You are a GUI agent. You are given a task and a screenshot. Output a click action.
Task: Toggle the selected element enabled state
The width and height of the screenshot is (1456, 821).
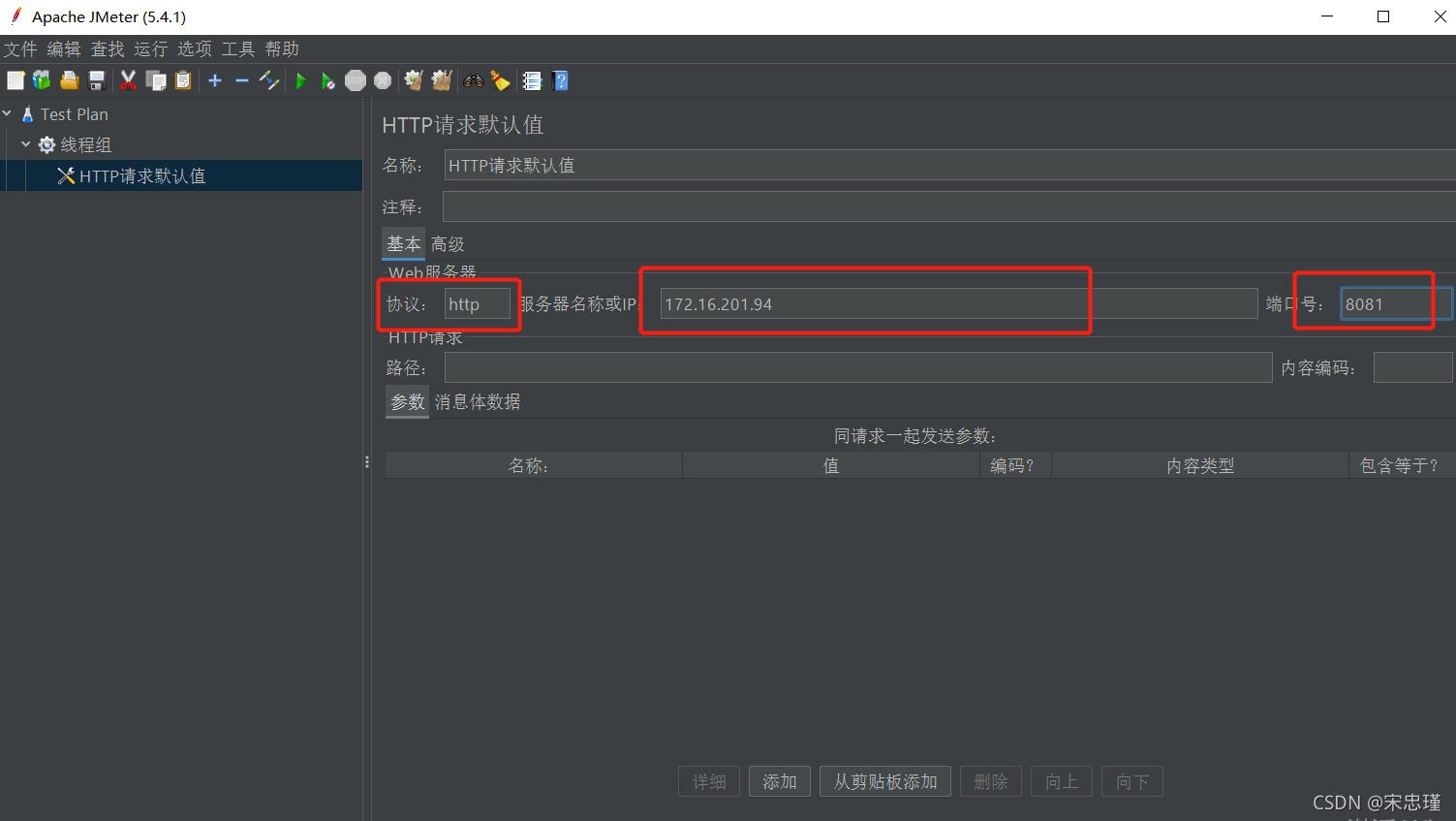pyautogui.click(x=269, y=80)
